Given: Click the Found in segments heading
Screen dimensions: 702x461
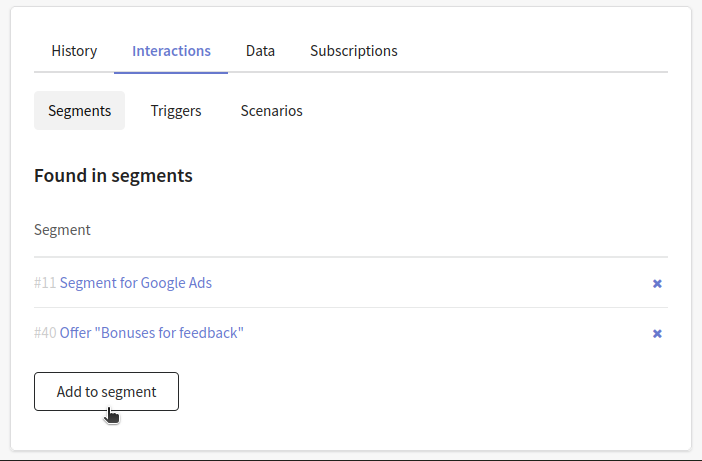Looking at the screenshot, I should pos(113,175).
